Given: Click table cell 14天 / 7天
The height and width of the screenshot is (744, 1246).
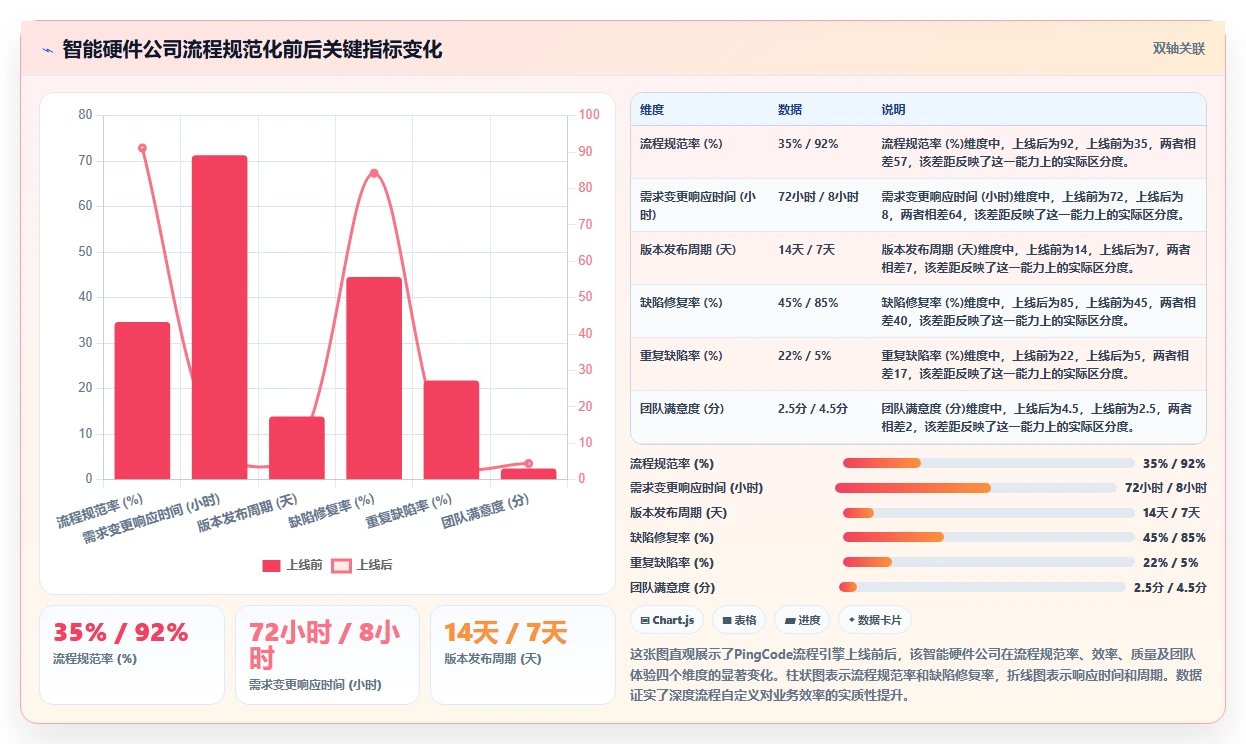Looking at the screenshot, I should pos(806,250).
